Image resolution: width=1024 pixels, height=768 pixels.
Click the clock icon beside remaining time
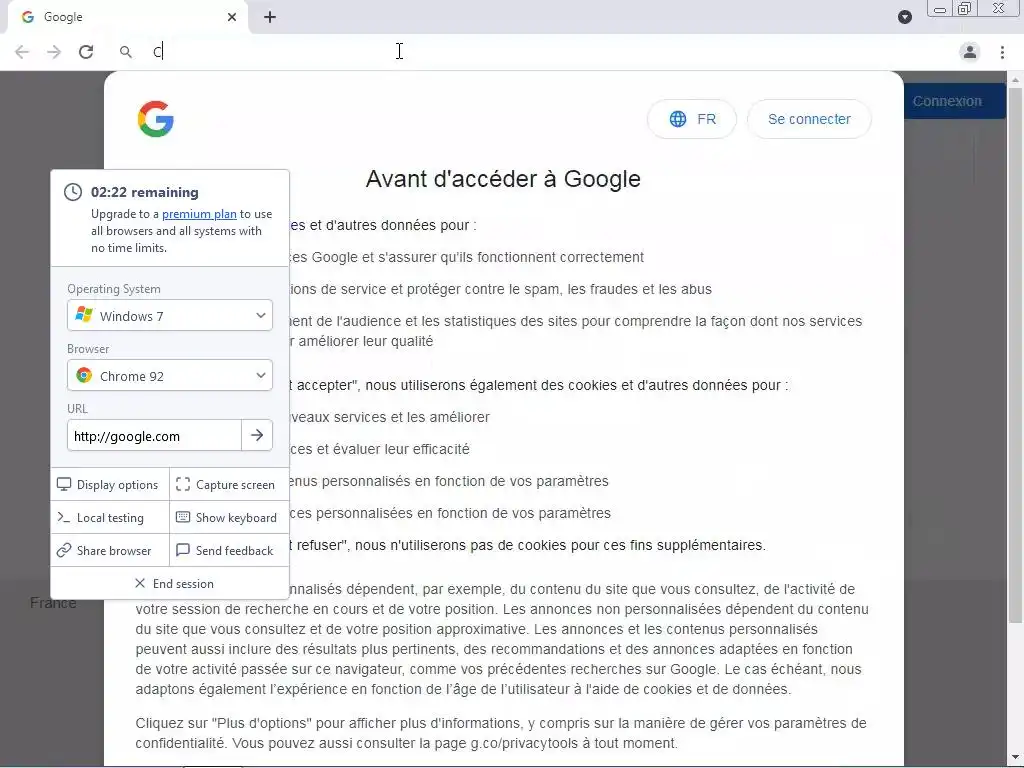pyautogui.click(x=72, y=192)
